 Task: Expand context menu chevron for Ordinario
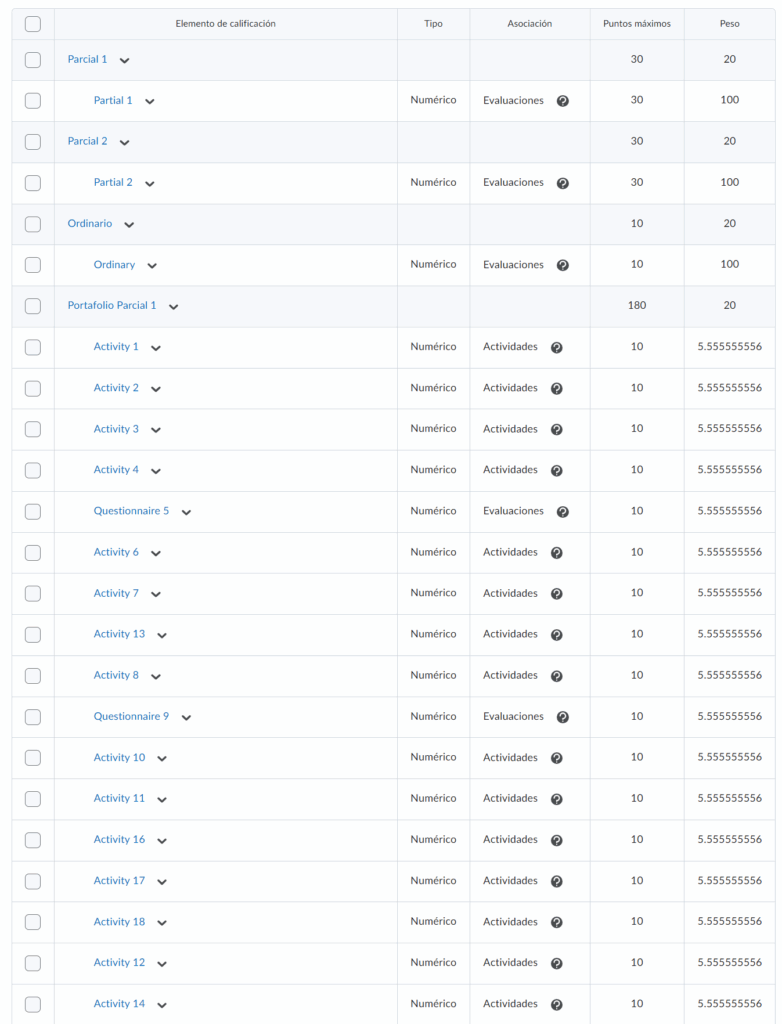[x=129, y=224]
